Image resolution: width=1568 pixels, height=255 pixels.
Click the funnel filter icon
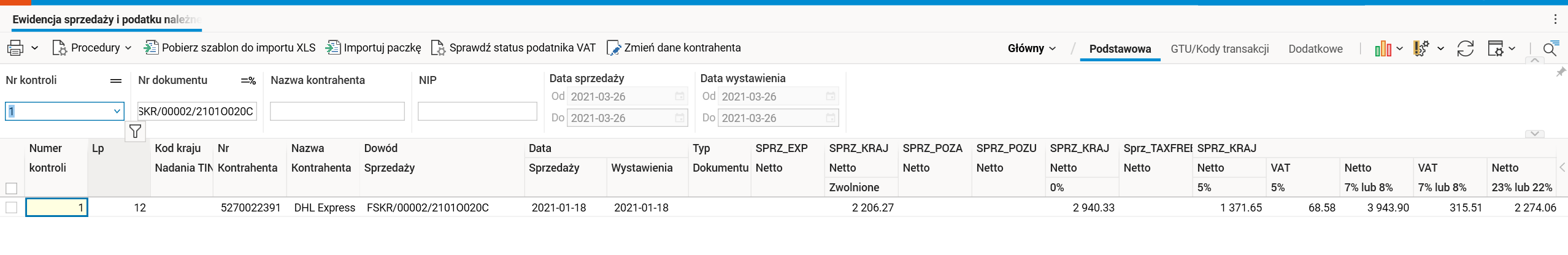tap(135, 131)
